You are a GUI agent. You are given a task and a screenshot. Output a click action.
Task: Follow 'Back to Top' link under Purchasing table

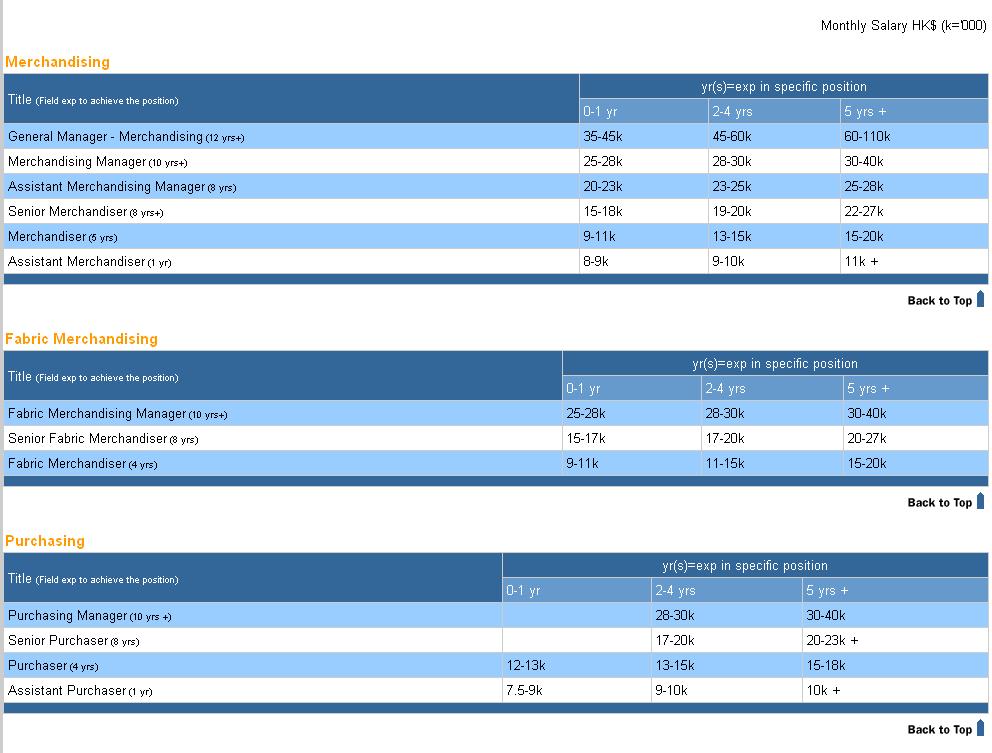[939, 730]
